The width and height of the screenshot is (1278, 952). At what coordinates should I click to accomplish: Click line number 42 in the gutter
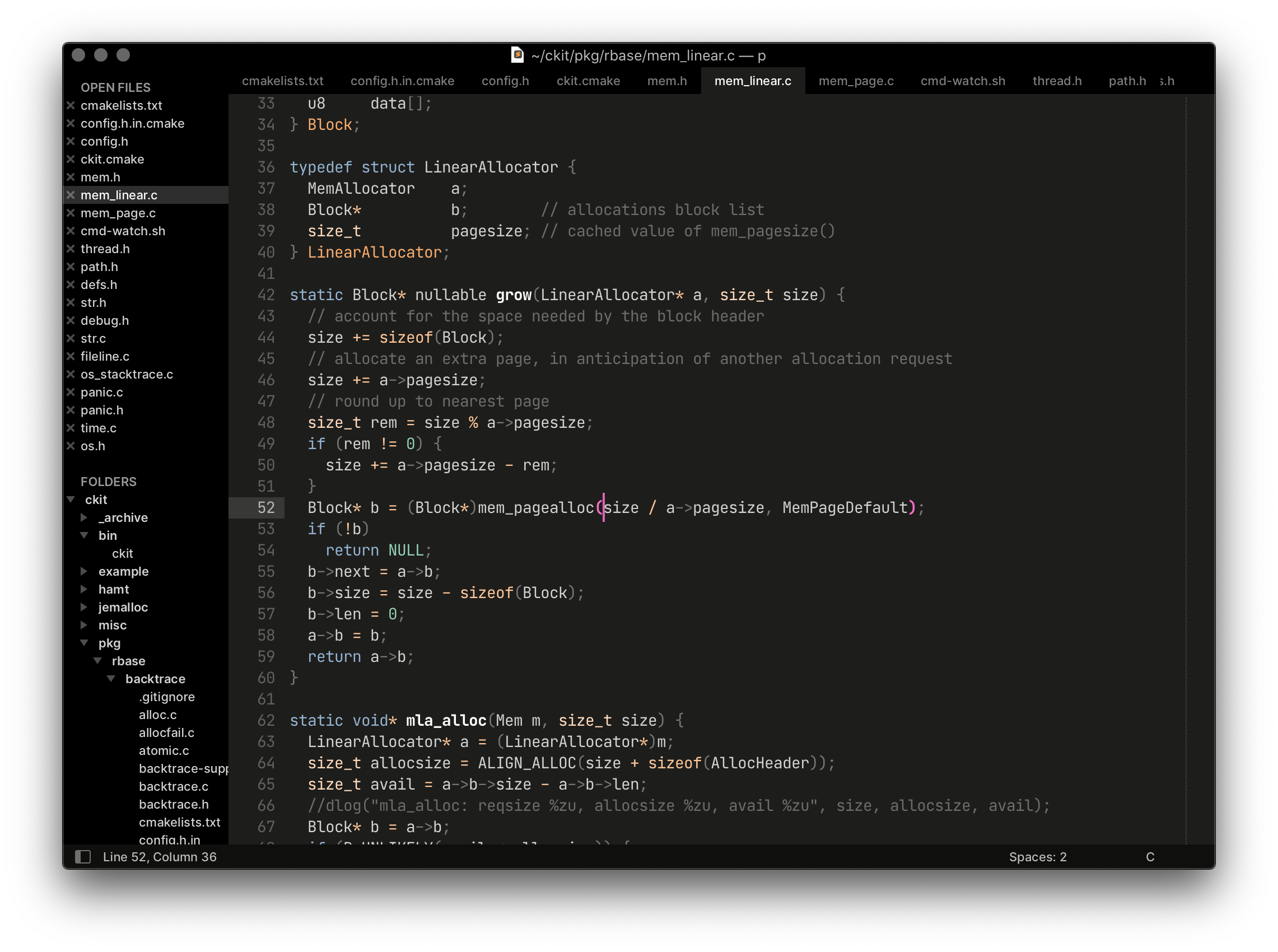pos(265,295)
